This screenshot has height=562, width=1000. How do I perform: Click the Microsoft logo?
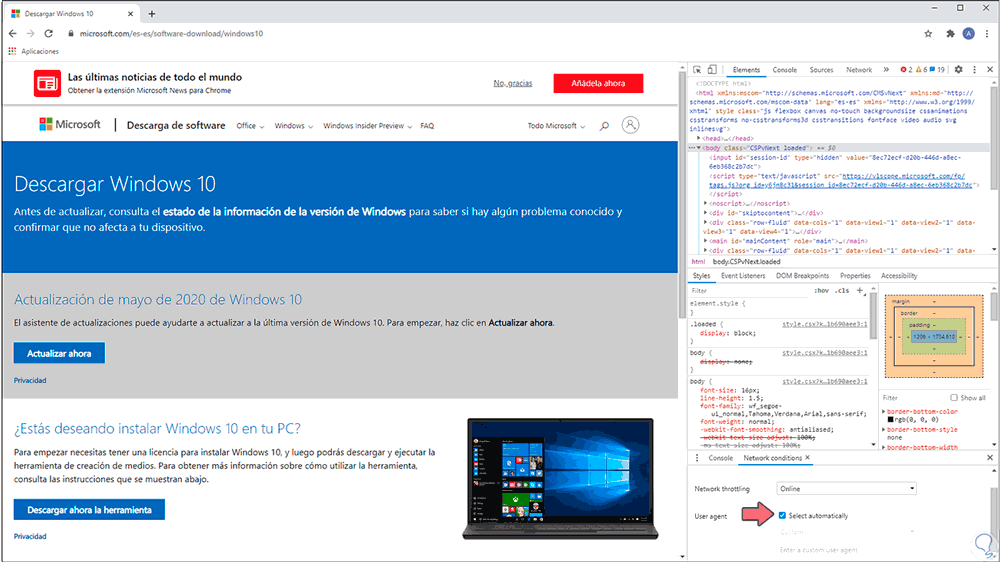[70, 124]
